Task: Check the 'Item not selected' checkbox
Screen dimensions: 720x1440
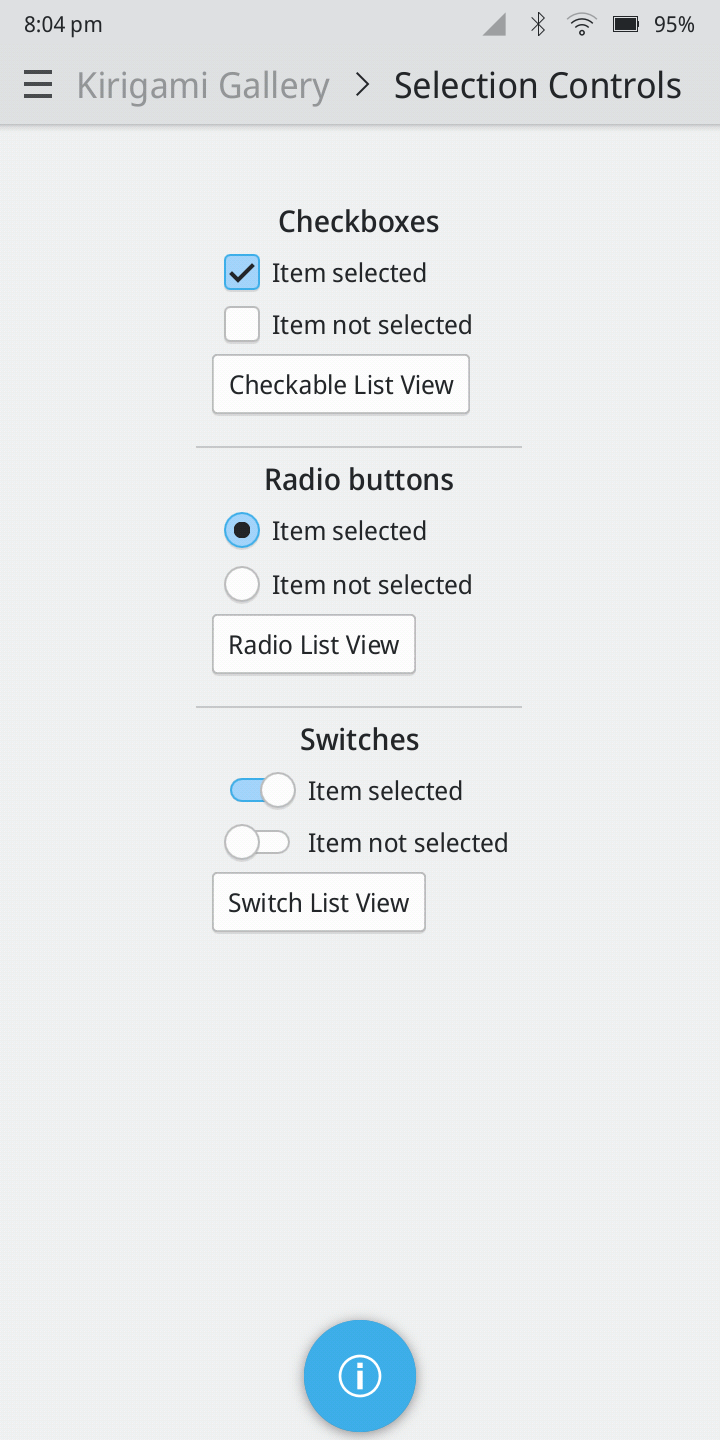Action: coord(242,324)
